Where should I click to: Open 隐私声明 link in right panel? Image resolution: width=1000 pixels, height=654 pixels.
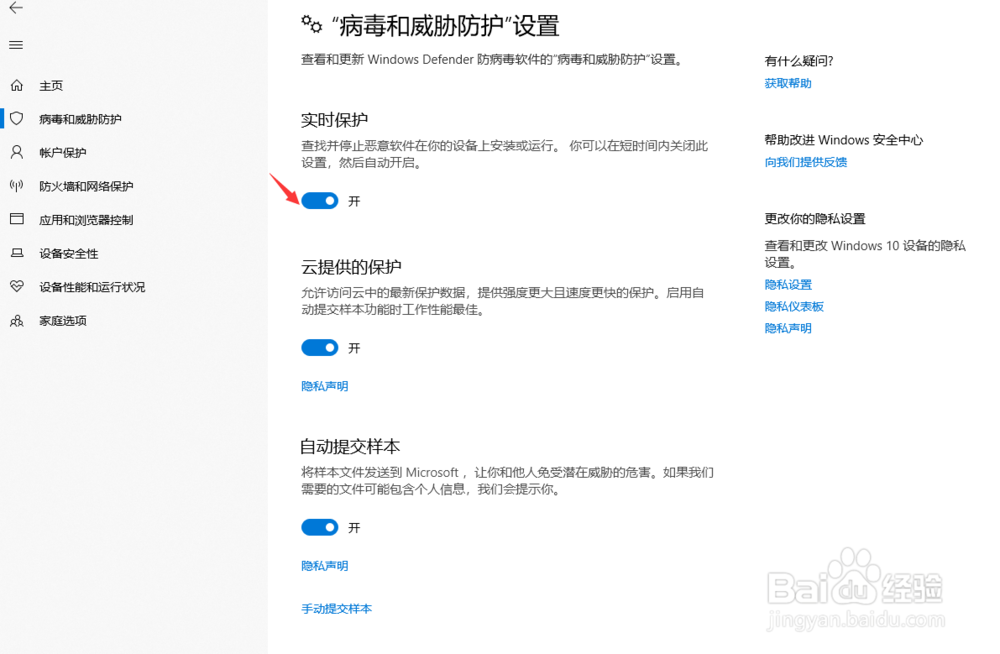pyautogui.click(x=788, y=328)
